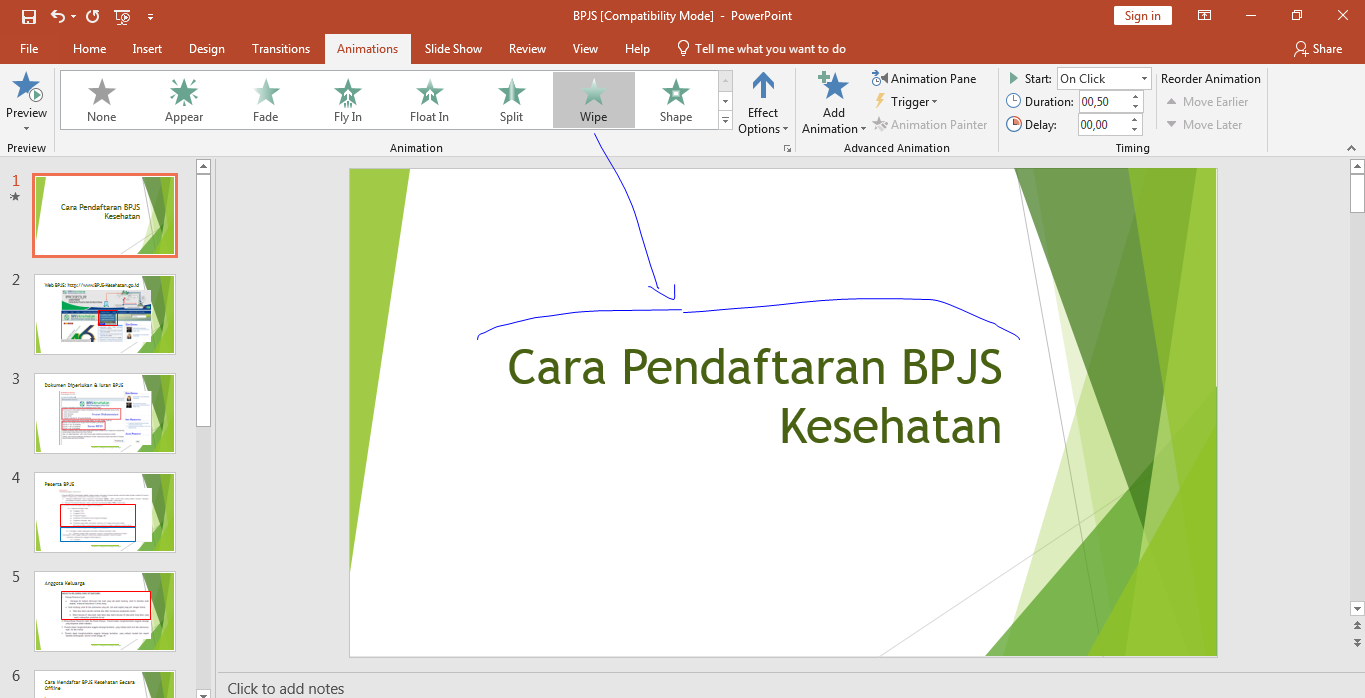
Task: Click animation star marker beside slide 1
Action: coord(15,198)
